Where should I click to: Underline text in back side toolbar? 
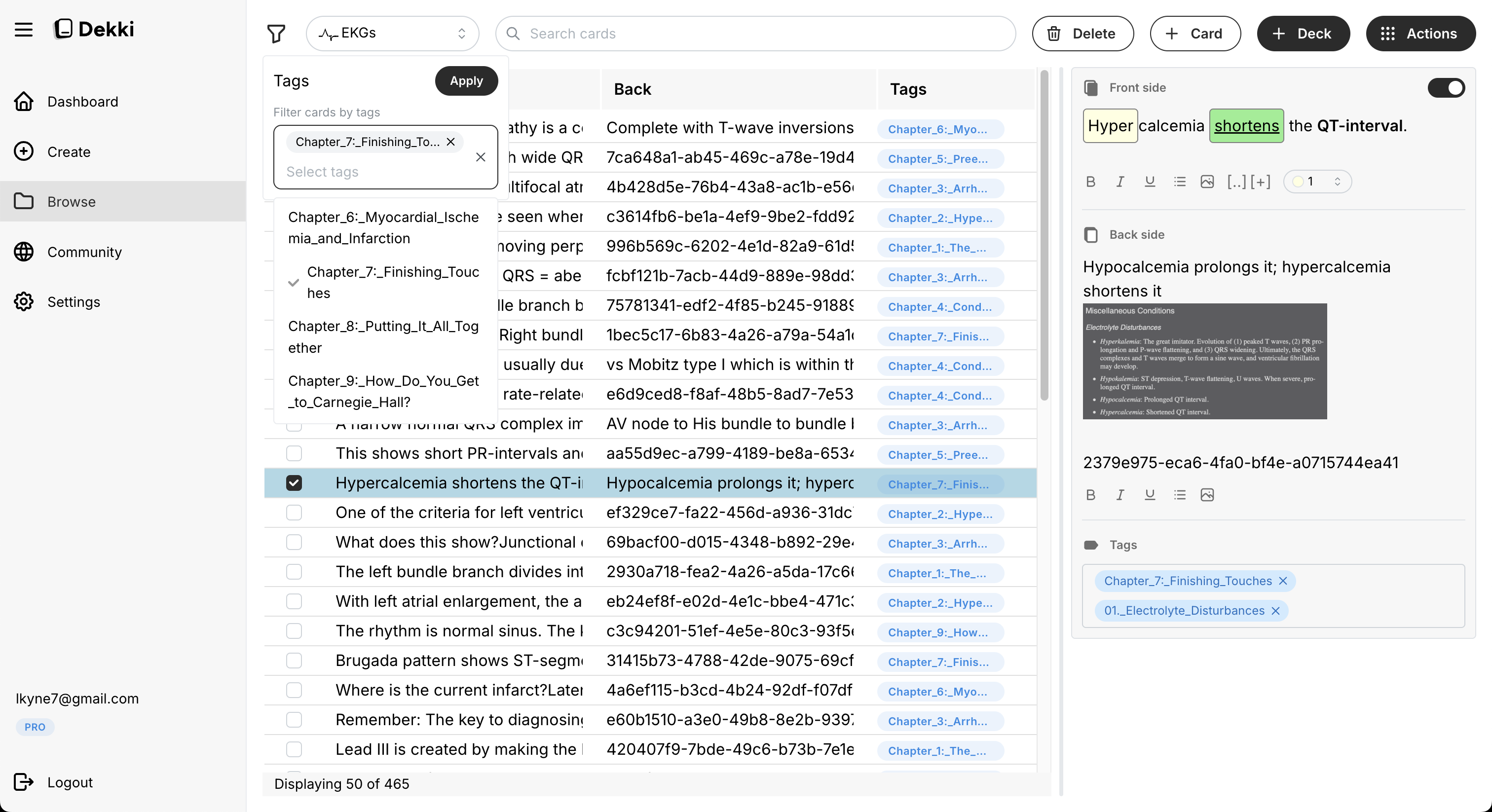click(1150, 495)
